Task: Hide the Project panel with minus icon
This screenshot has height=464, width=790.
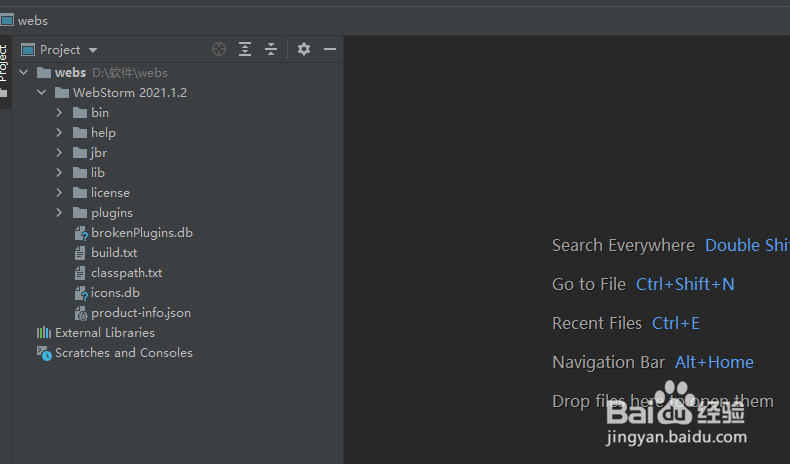Action: (x=330, y=49)
